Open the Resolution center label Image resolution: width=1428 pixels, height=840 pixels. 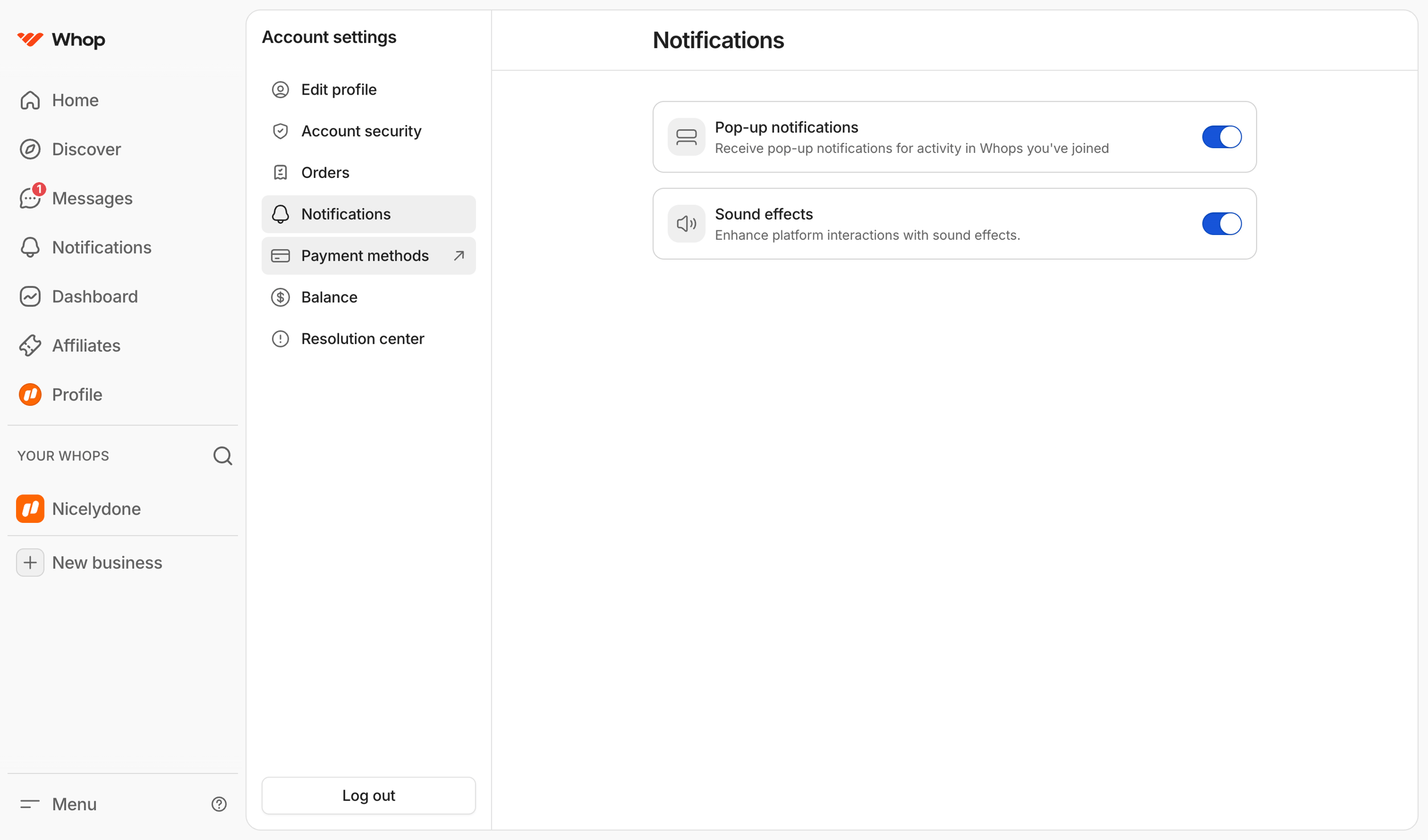[362, 339]
